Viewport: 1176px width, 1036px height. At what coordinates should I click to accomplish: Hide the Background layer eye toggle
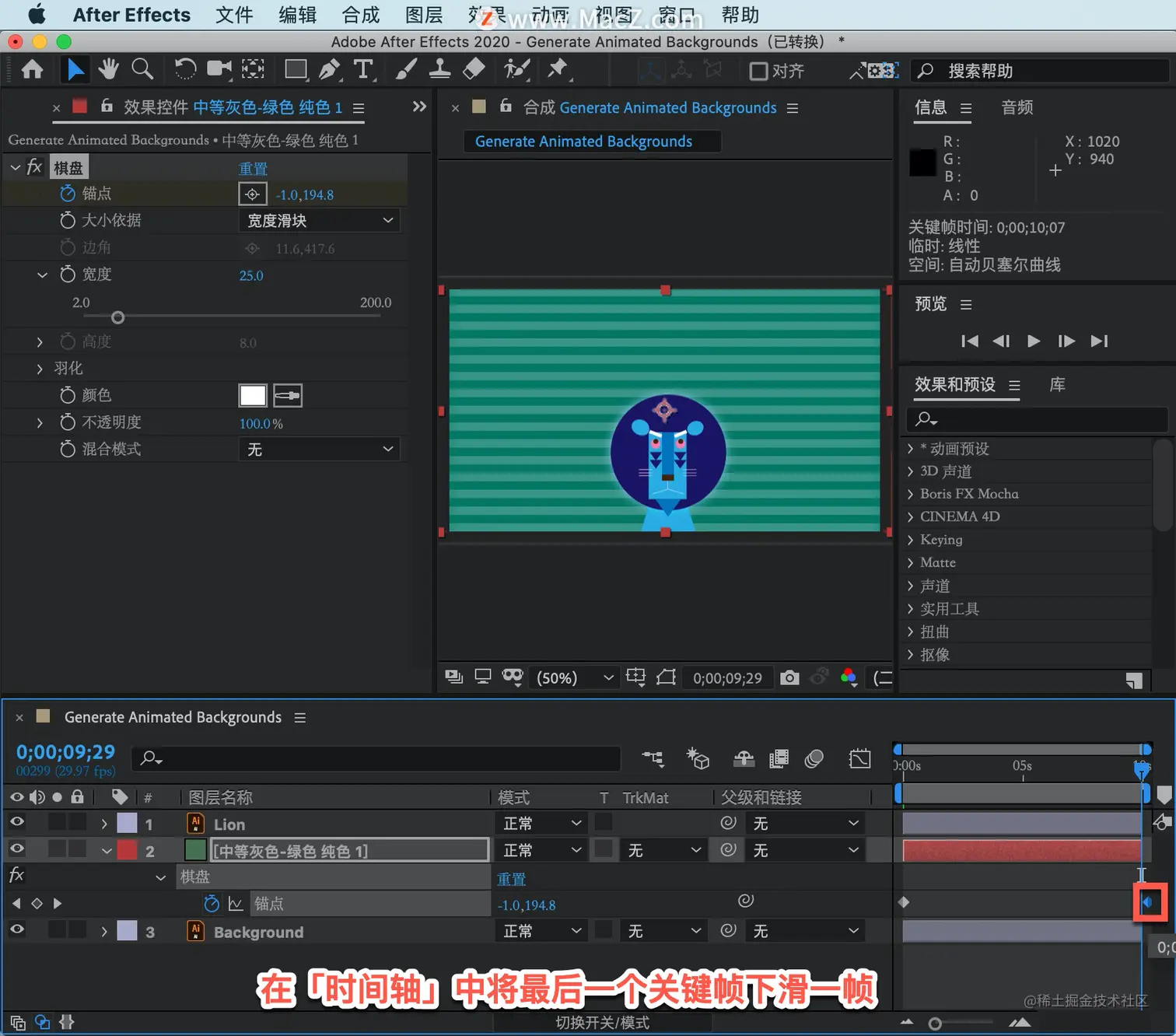point(16,929)
